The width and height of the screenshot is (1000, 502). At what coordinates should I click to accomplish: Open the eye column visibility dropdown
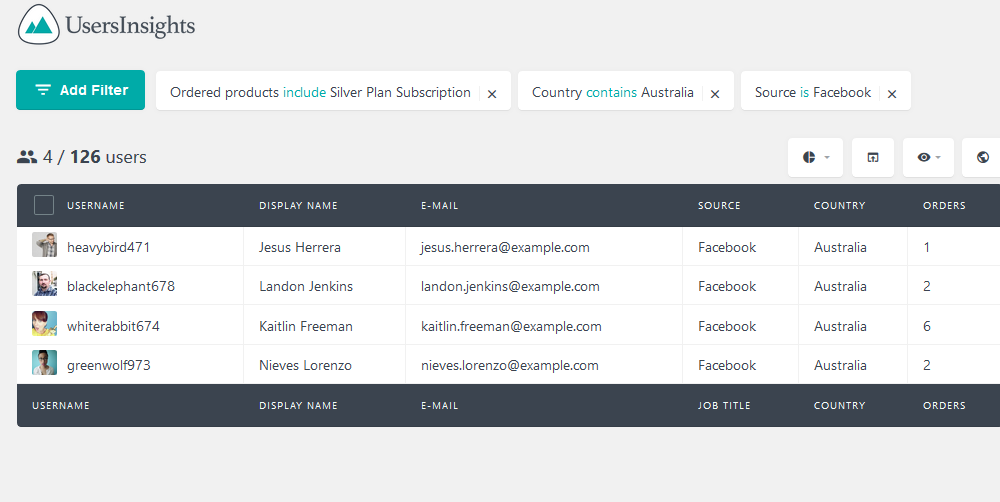[x=928, y=157]
